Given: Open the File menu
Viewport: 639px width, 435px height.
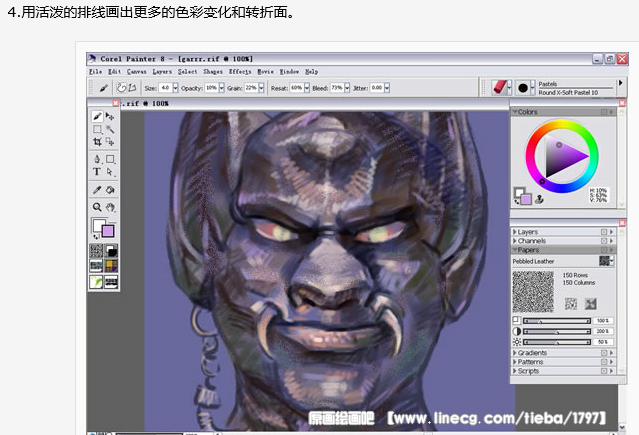Looking at the screenshot, I should coord(96,71).
